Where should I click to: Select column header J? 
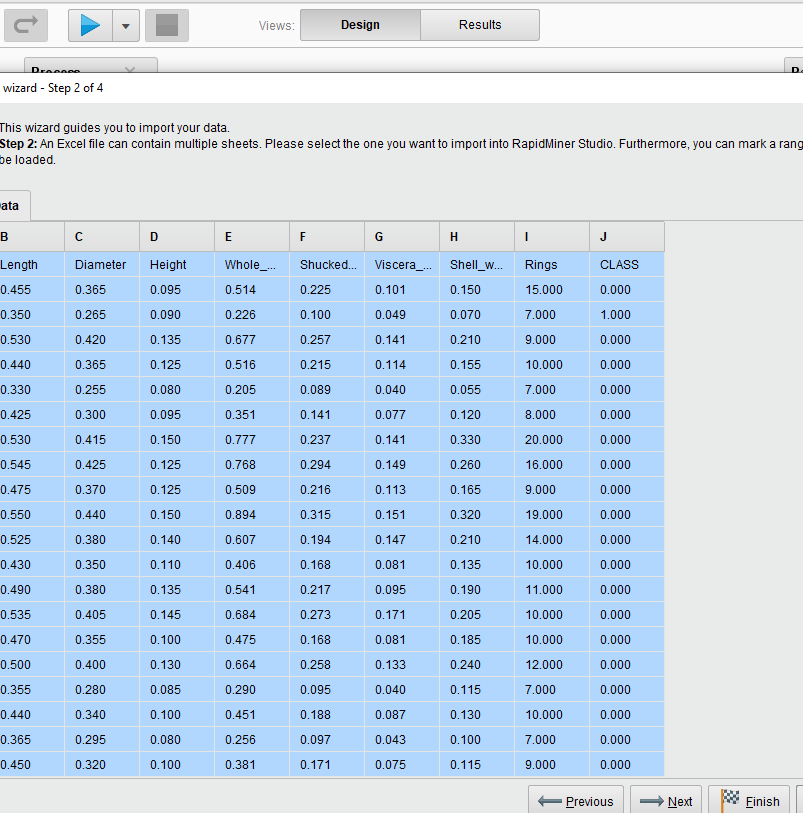[627, 237]
